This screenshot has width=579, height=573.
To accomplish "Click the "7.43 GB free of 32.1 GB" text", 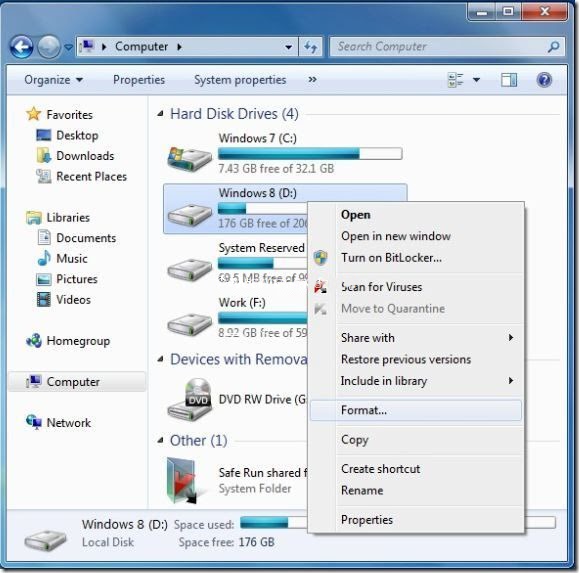I will tap(276, 169).
